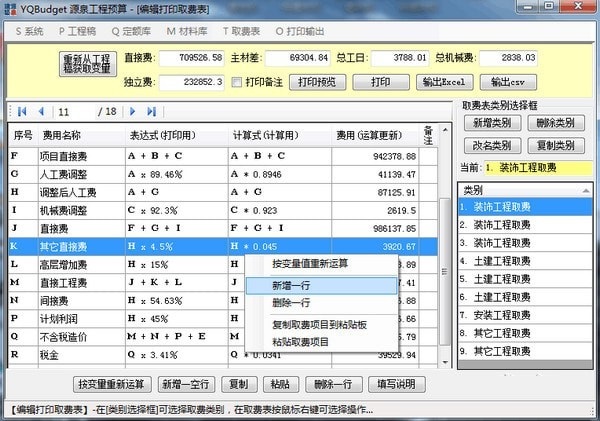600x421 pixels.
Task: Select the 不含税造价 row cell
Action: [82, 337]
